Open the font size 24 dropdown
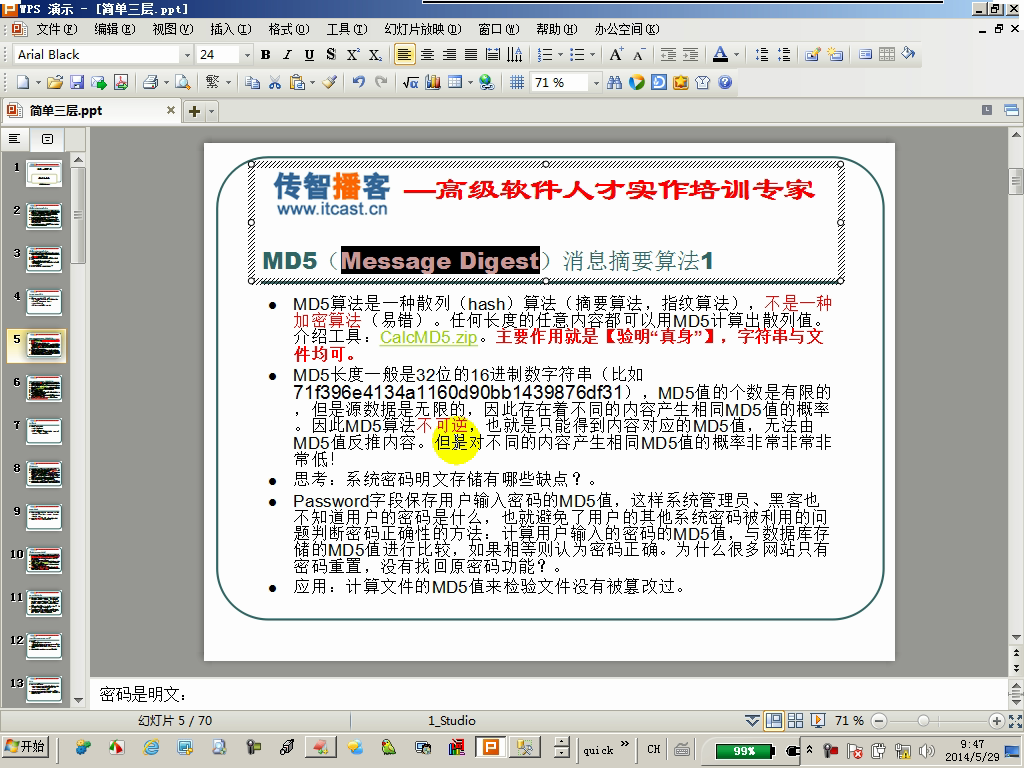The width and height of the screenshot is (1024, 768). click(247, 55)
